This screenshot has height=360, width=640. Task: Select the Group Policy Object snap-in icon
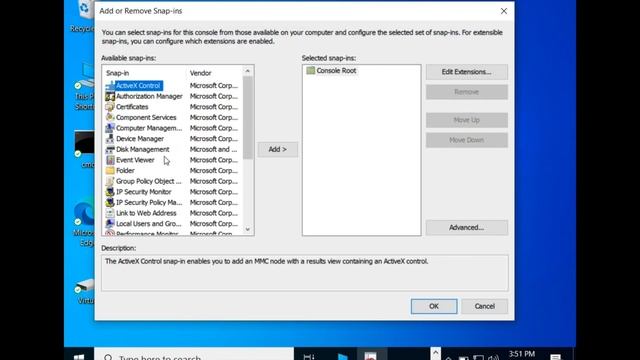[x=110, y=181]
